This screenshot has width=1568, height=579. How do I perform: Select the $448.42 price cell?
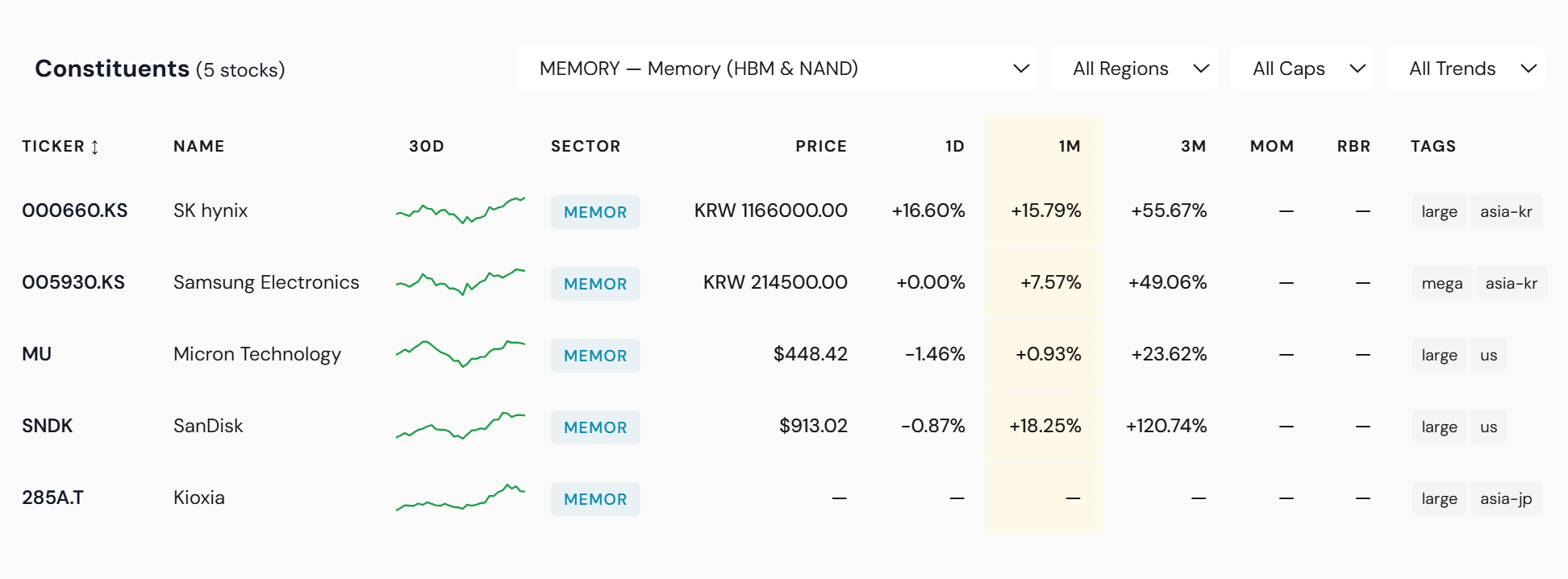point(810,354)
